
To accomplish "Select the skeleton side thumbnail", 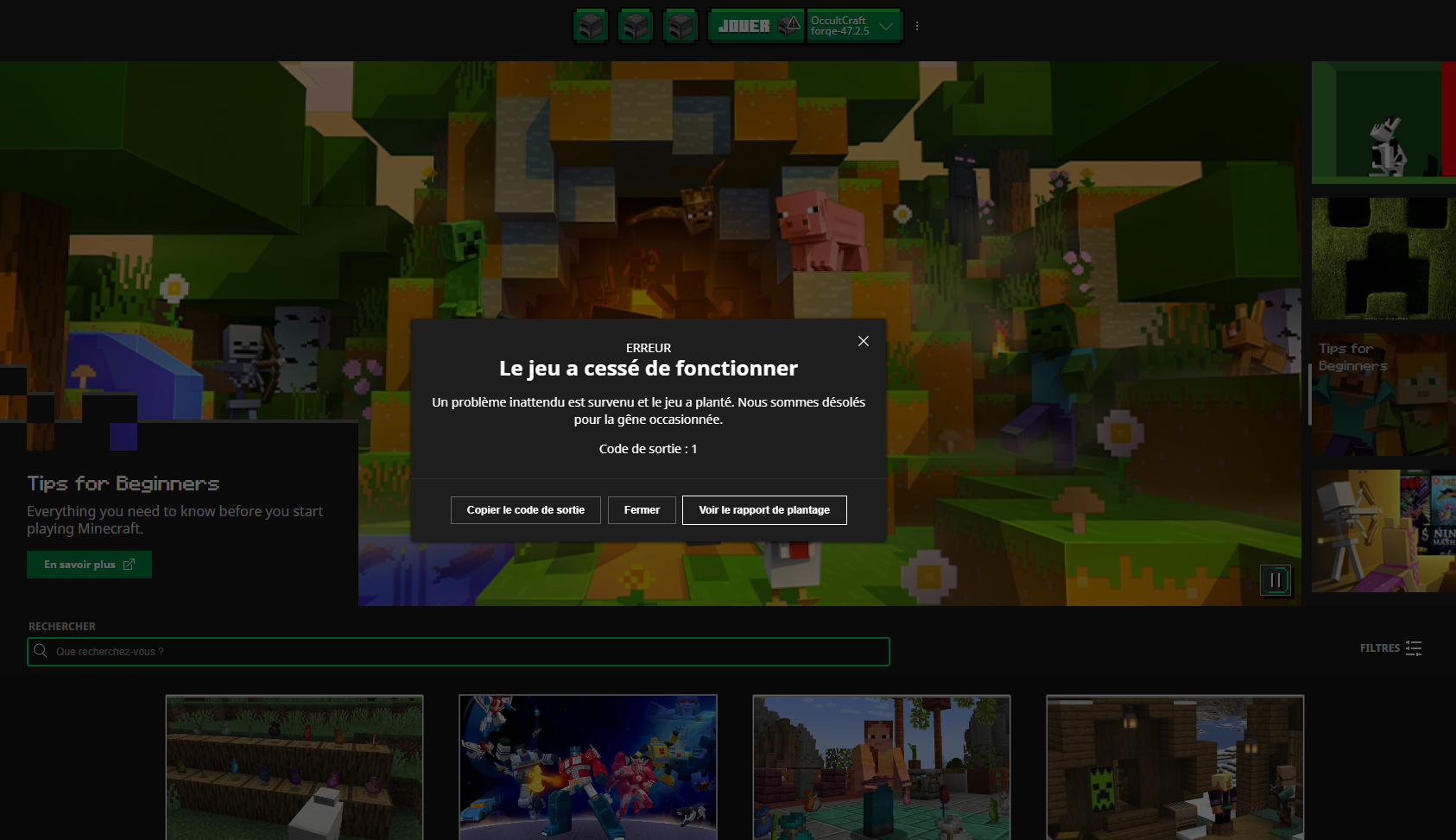I will (x=1383, y=531).
